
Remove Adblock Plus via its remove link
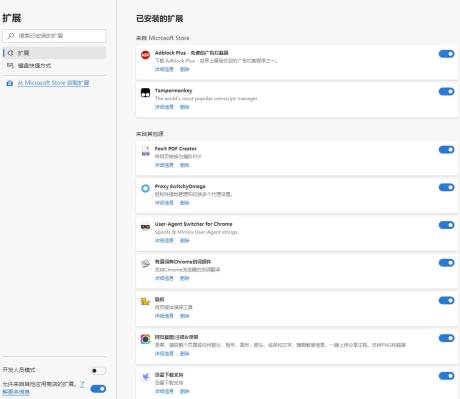[x=185, y=69]
